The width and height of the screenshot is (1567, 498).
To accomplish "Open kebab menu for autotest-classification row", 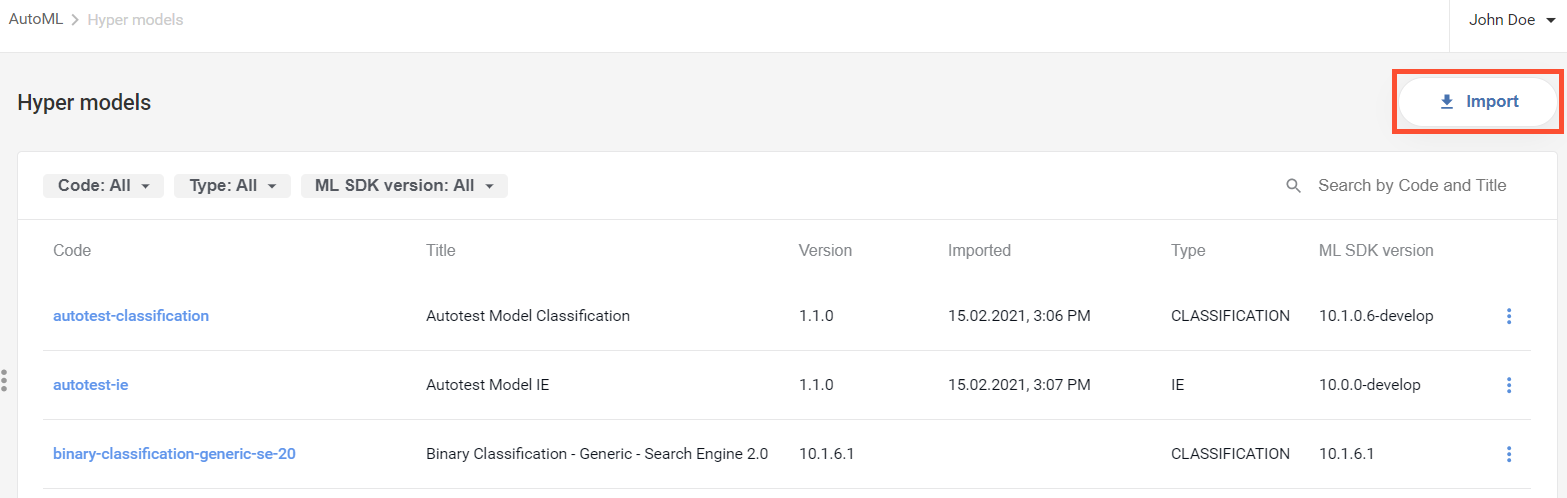I will point(1509,316).
